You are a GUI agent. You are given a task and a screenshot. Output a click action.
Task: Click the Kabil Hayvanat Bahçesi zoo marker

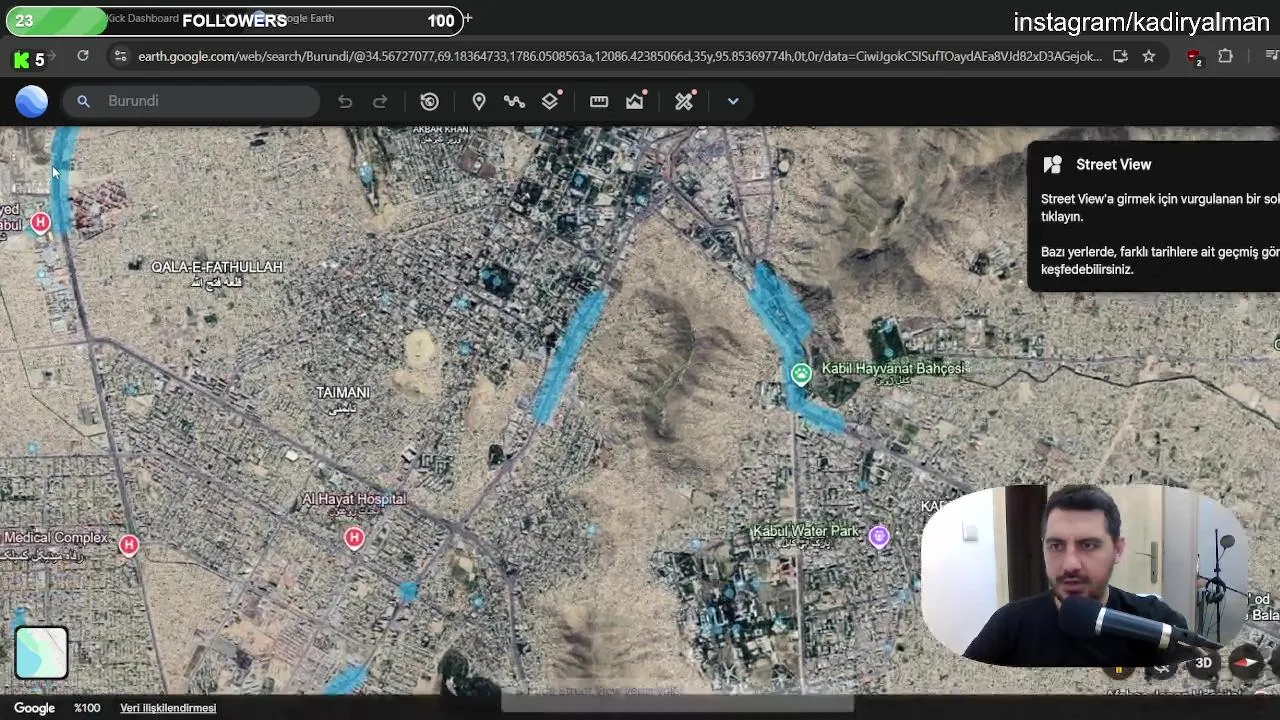(801, 374)
